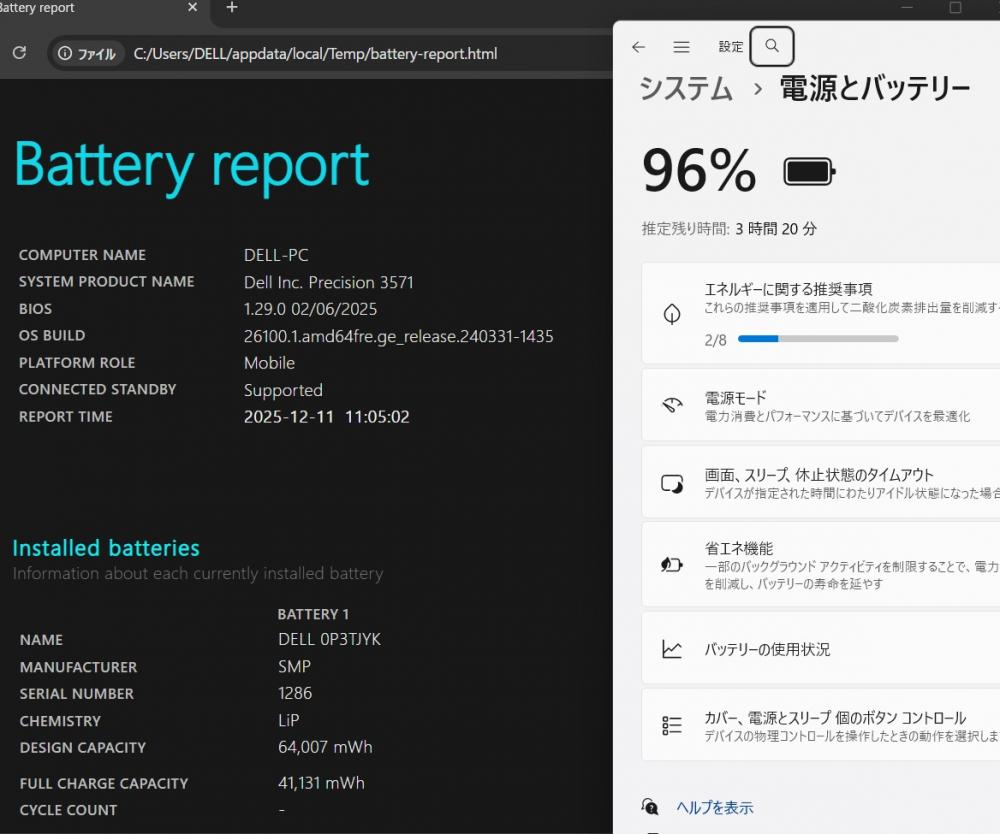This screenshot has height=834, width=1000.
Task: Open バッテリーの使用状況
Action: tap(821, 648)
